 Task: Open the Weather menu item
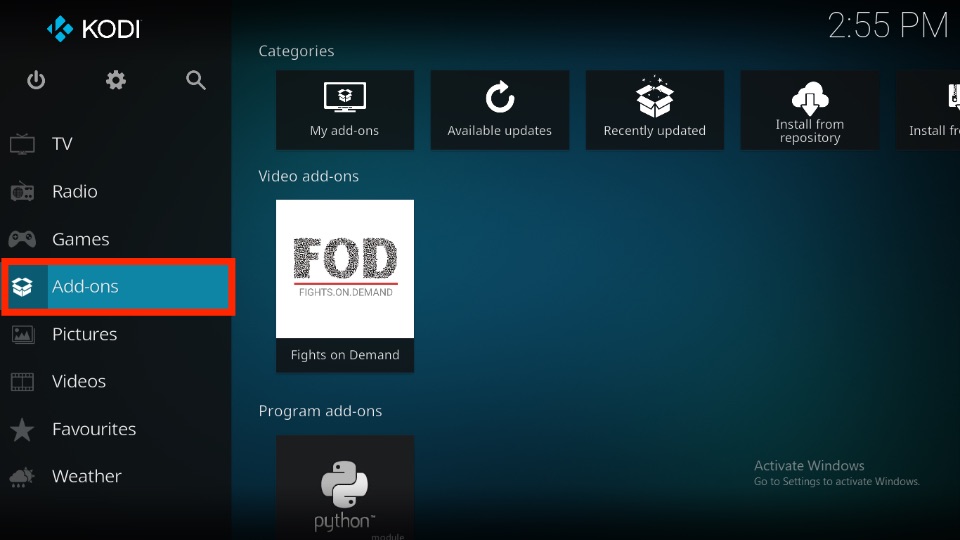pos(116,477)
